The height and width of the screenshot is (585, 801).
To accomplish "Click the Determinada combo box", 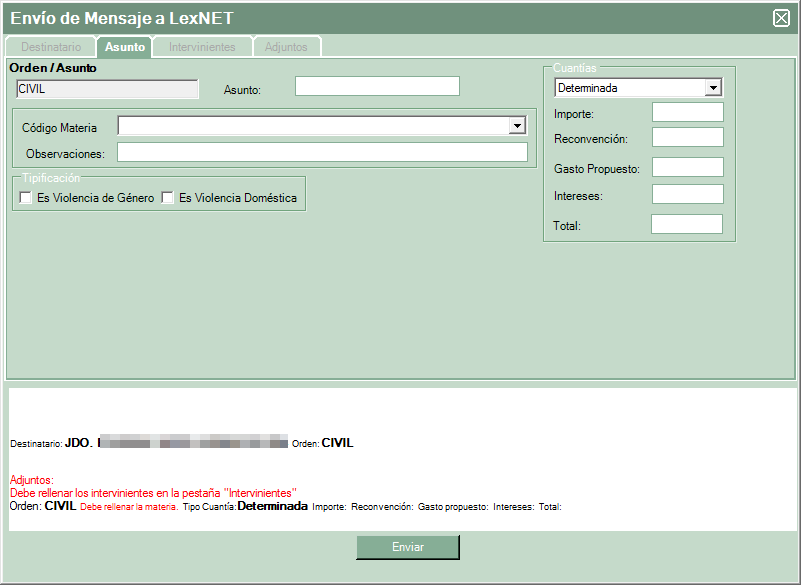I will [x=629, y=88].
